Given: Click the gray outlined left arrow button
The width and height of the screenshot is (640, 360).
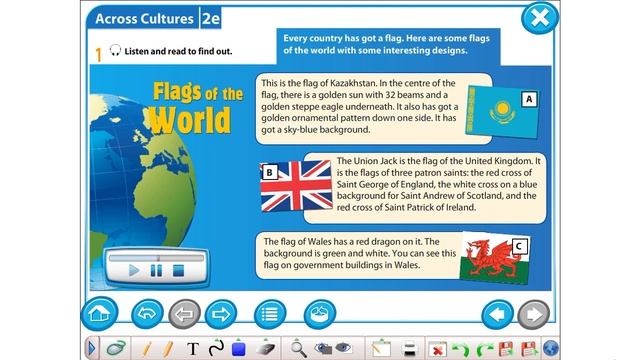Looking at the screenshot, I should 184,314.
